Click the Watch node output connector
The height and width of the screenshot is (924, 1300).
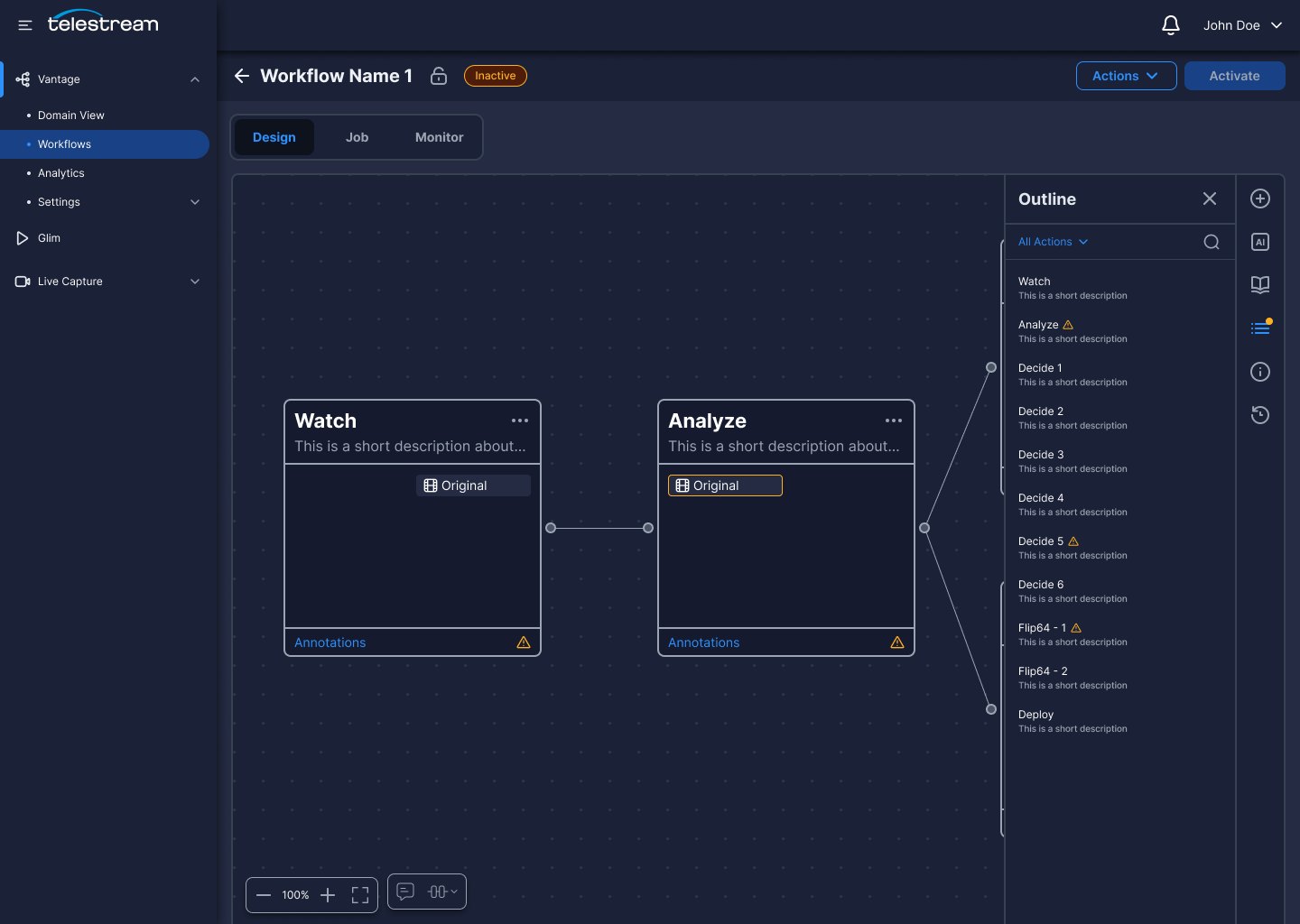point(551,528)
